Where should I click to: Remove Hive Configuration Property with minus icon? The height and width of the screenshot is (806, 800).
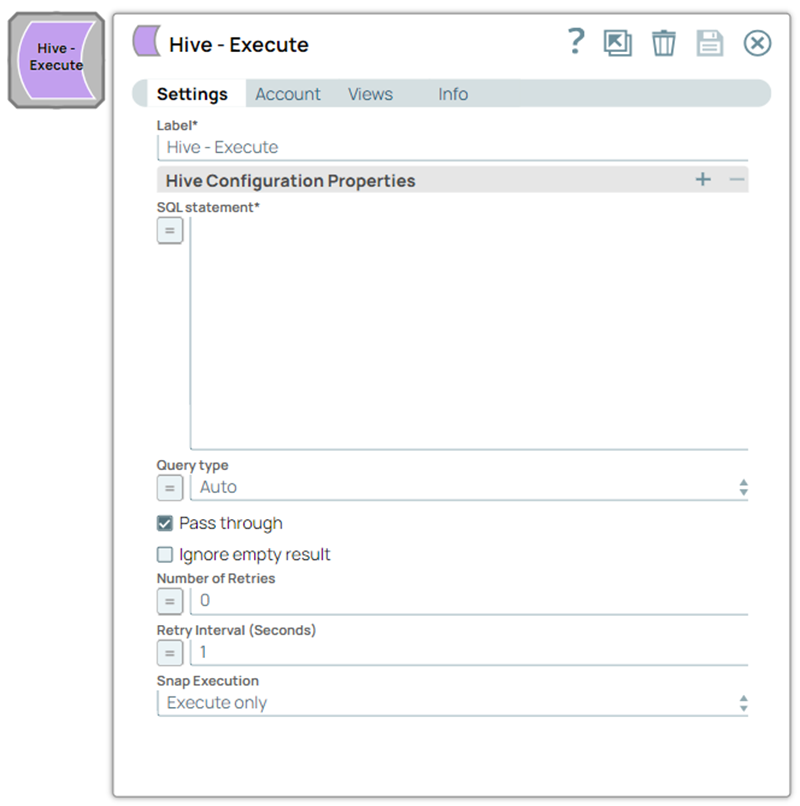(x=737, y=180)
